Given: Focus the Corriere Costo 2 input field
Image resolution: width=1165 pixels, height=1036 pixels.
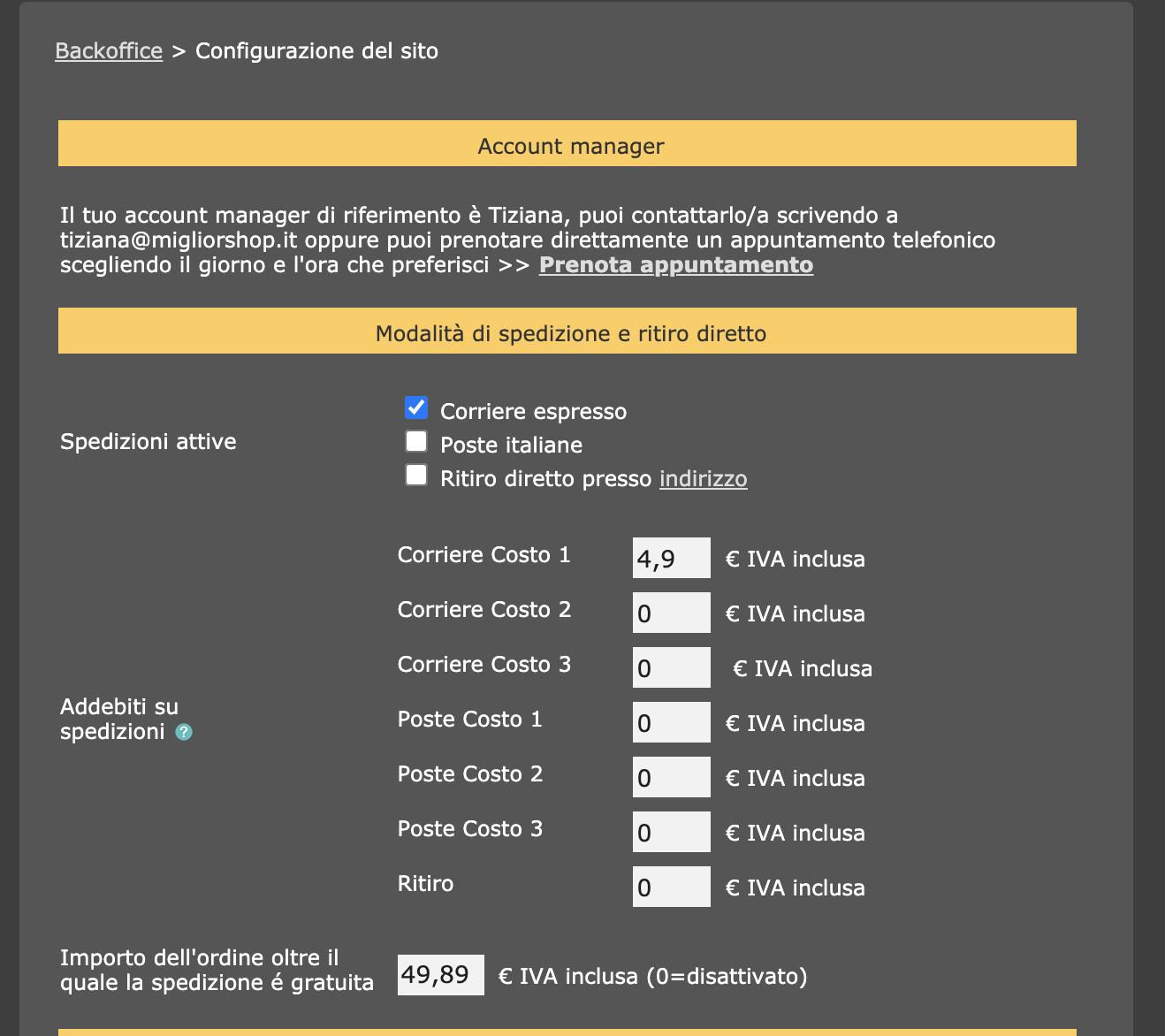Looking at the screenshot, I should pos(671,613).
